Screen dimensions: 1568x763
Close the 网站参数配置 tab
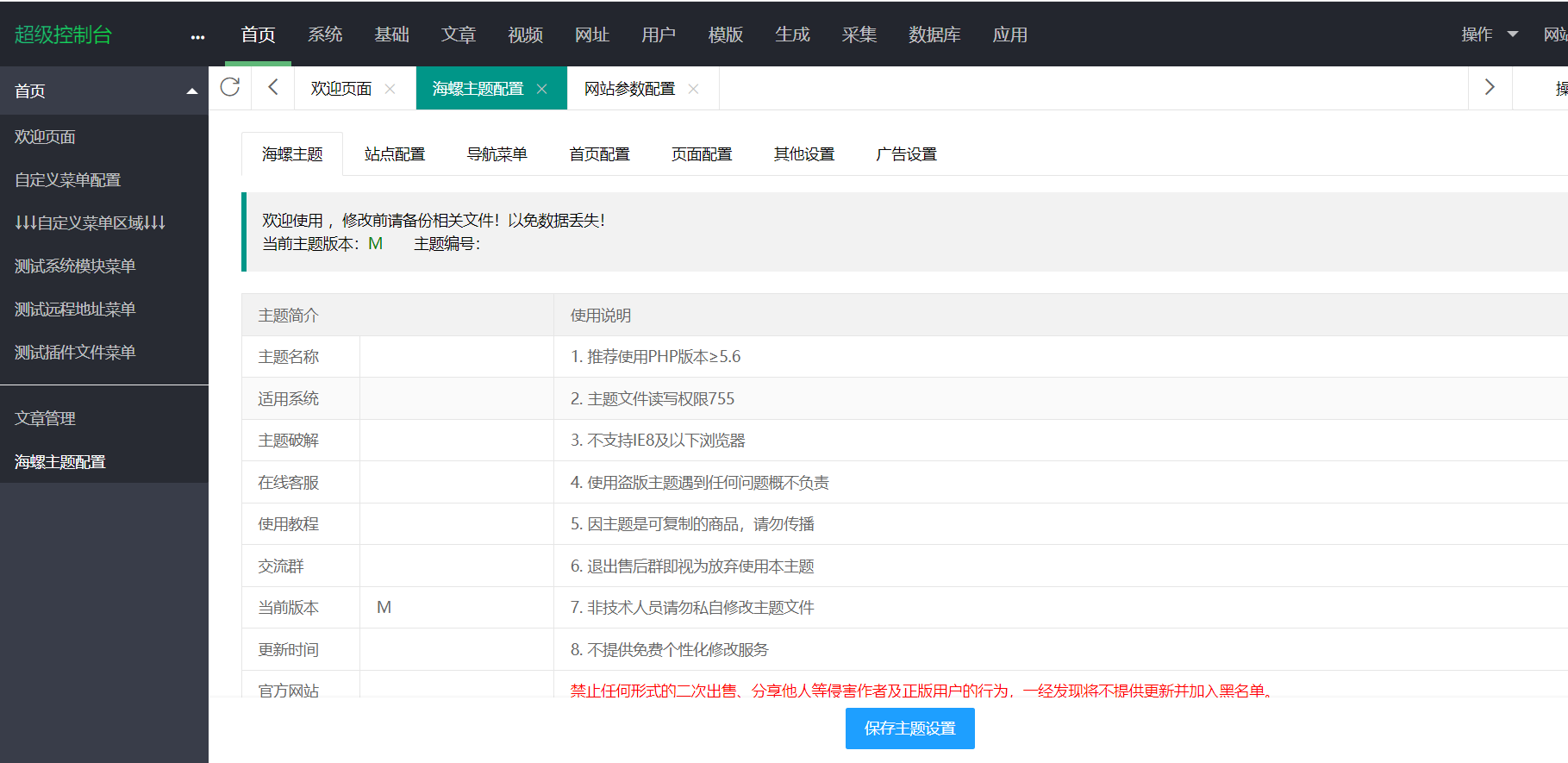pos(693,89)
